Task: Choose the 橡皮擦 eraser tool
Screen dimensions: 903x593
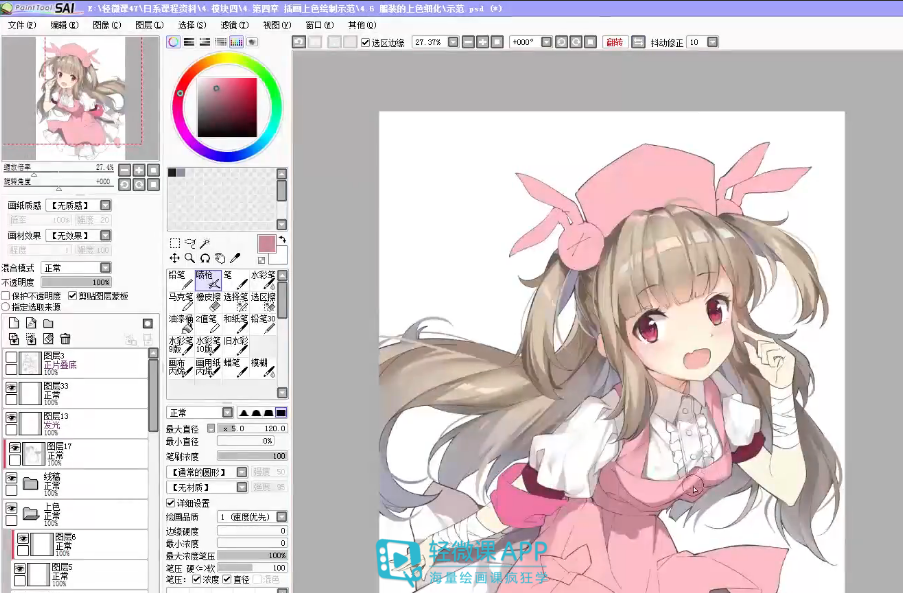Action: [208, 301]
